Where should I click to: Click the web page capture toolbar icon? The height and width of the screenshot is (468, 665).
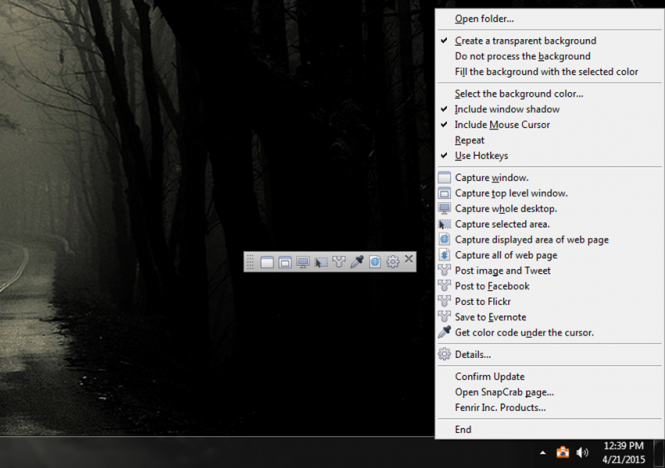click(375, 262)
